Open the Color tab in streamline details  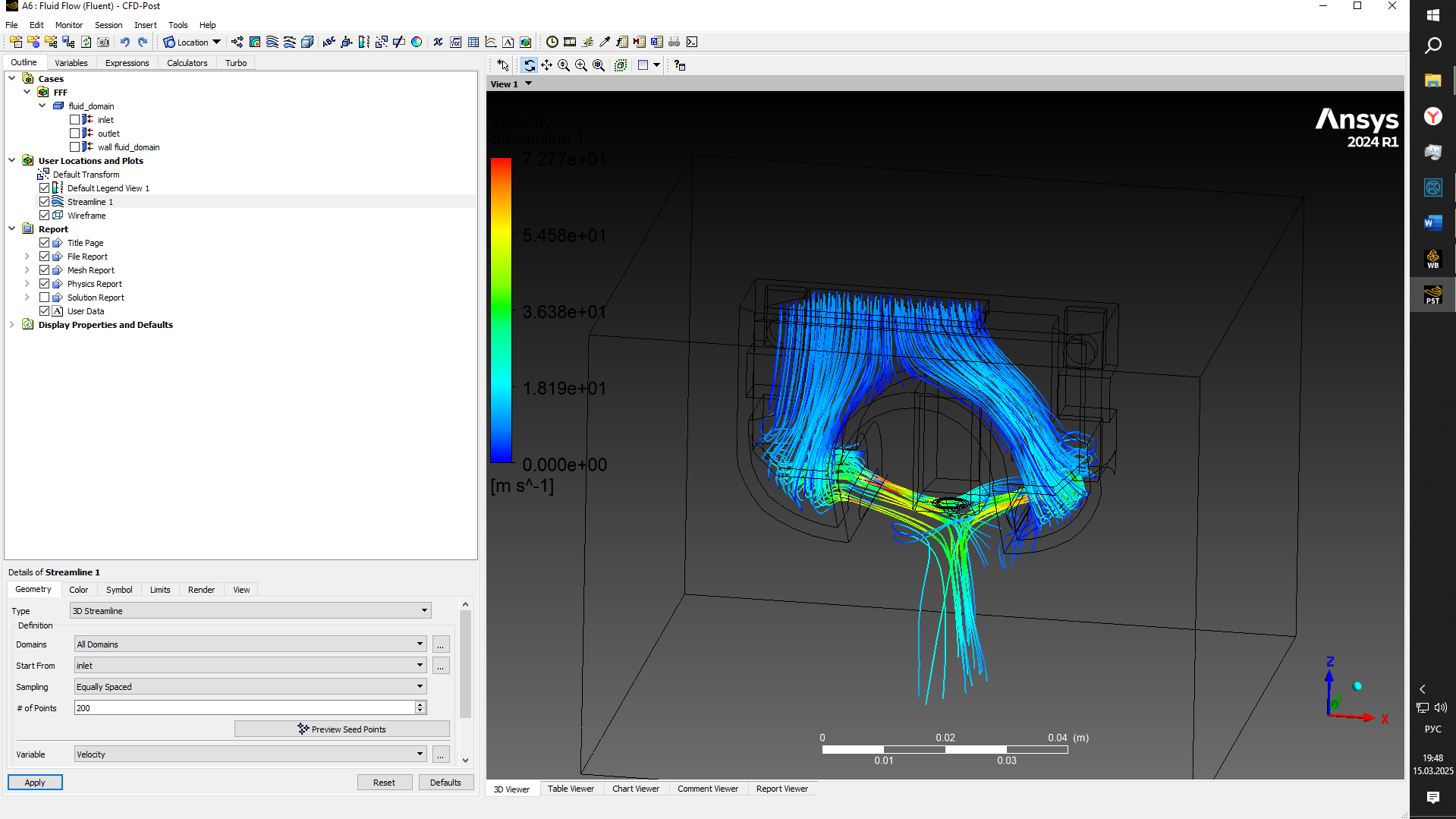tap(79, 590)
